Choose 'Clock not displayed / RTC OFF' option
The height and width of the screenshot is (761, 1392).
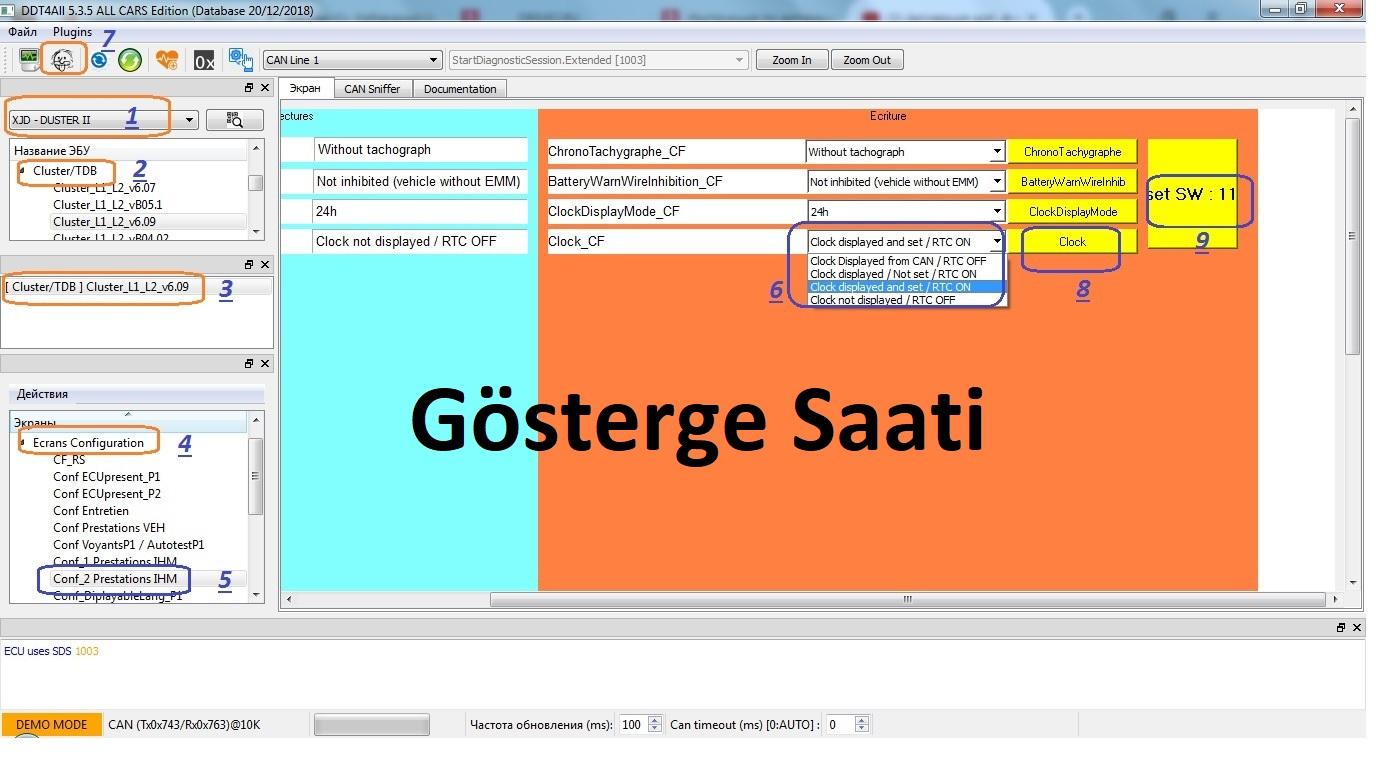[882, 300]
